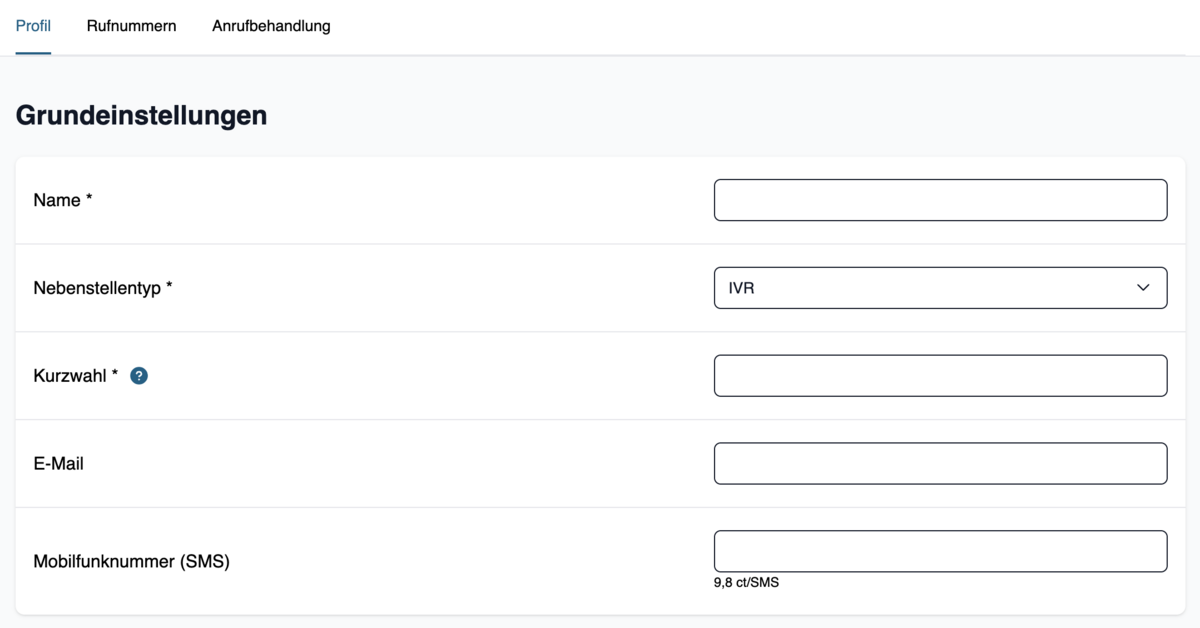Click the Kurzwahl label text
Viewport: 1200px width, 628px height.
click(70, 376)
